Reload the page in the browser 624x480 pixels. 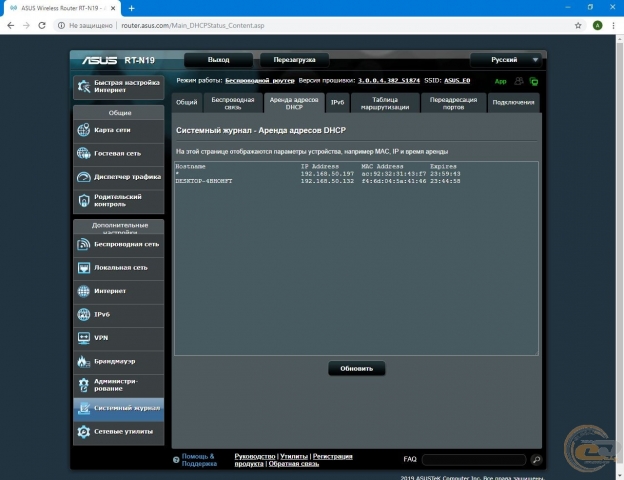pyautogui.click(x=42, y=25)
